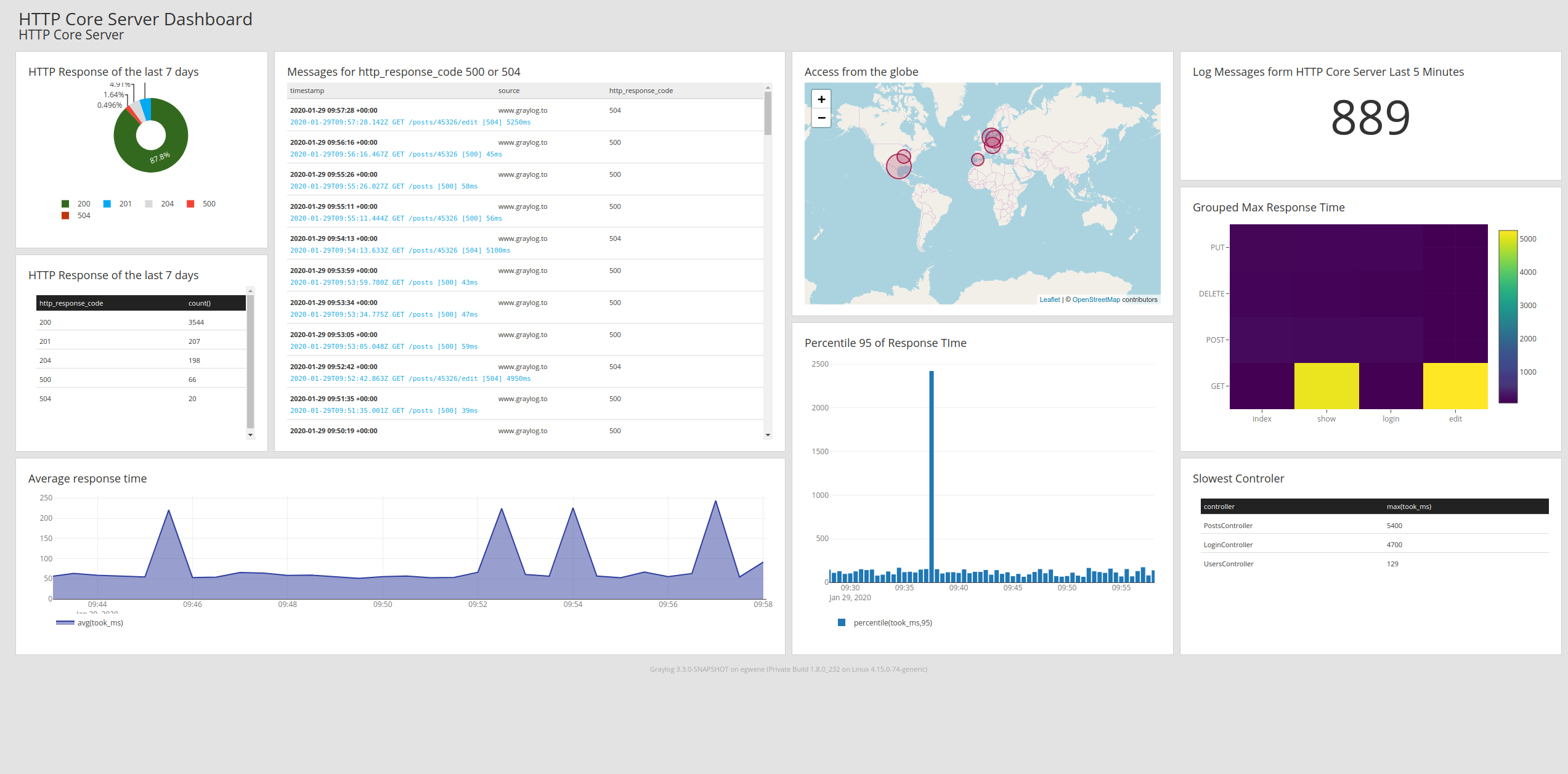Open log message GET /posts/45326/edit 5250ms
The width and height of the screenshot is (1568, 774).
tap(410, 122)
